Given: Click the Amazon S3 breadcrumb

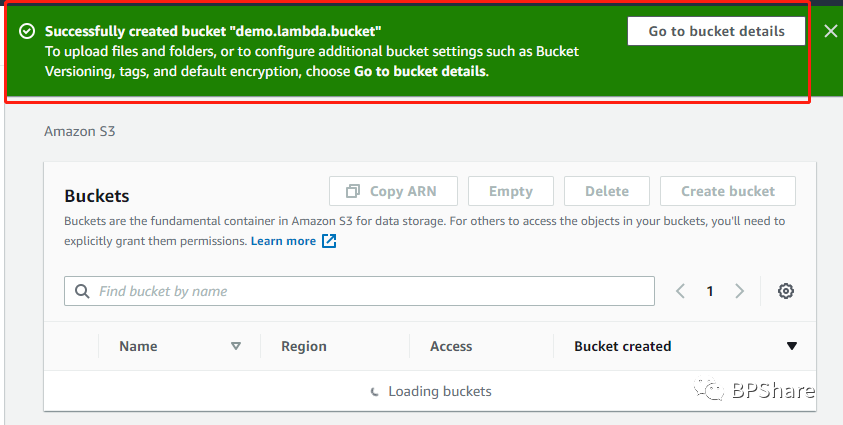Looking at the screenshot, I should click(80, 131).
